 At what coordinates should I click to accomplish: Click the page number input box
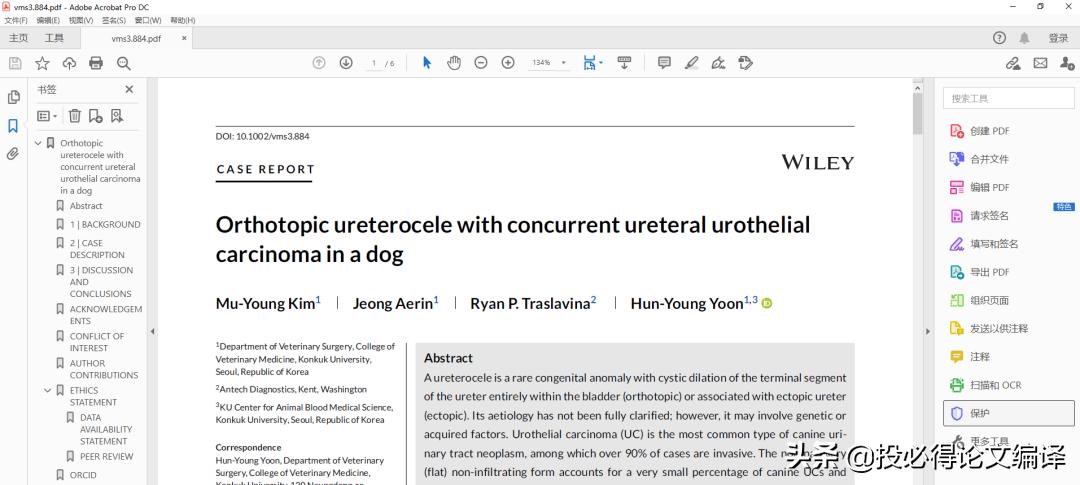tap(374, 63)
